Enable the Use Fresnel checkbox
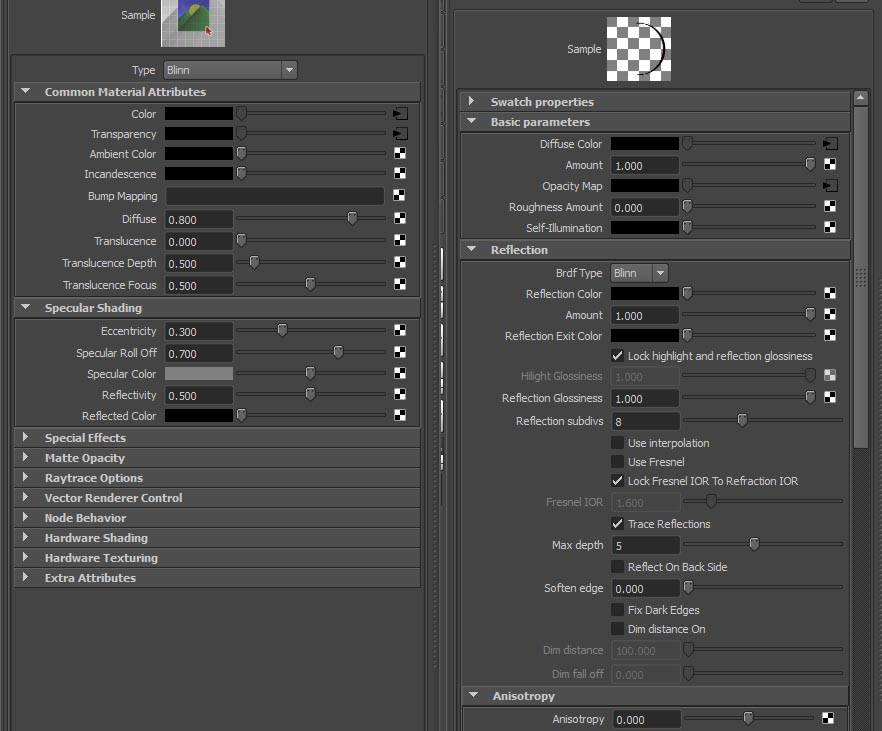882x731 pixels. coord(618,462)
